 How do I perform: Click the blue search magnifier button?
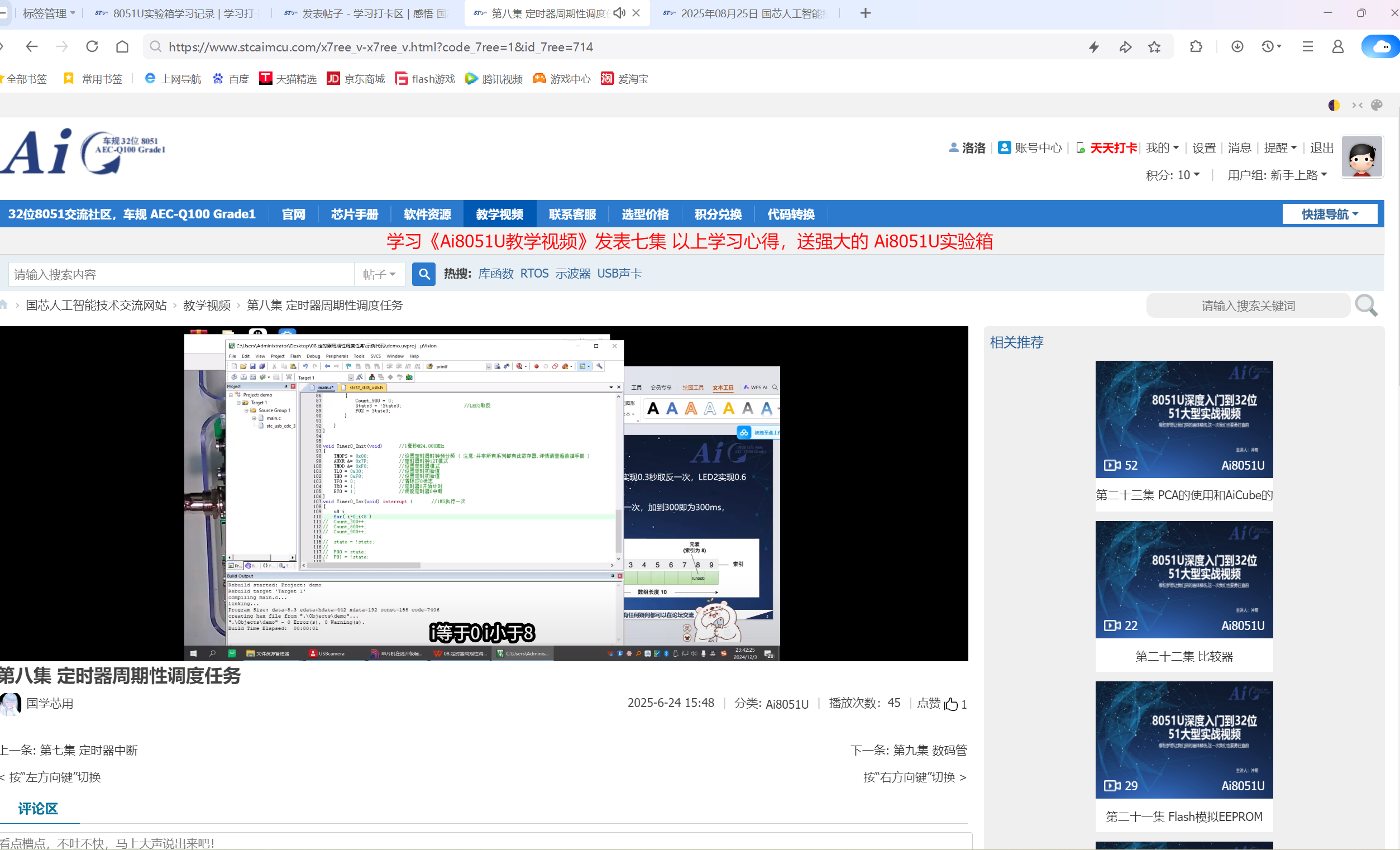(x=423, y=274)
